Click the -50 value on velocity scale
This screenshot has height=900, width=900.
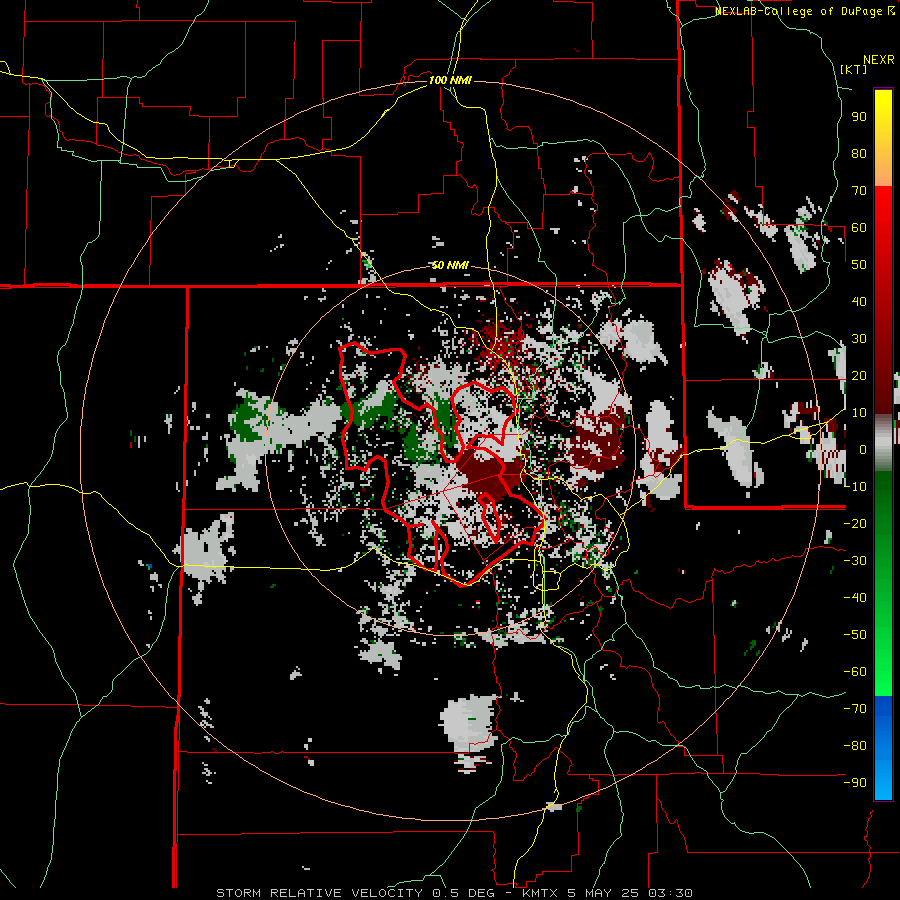tap(855, 635)
